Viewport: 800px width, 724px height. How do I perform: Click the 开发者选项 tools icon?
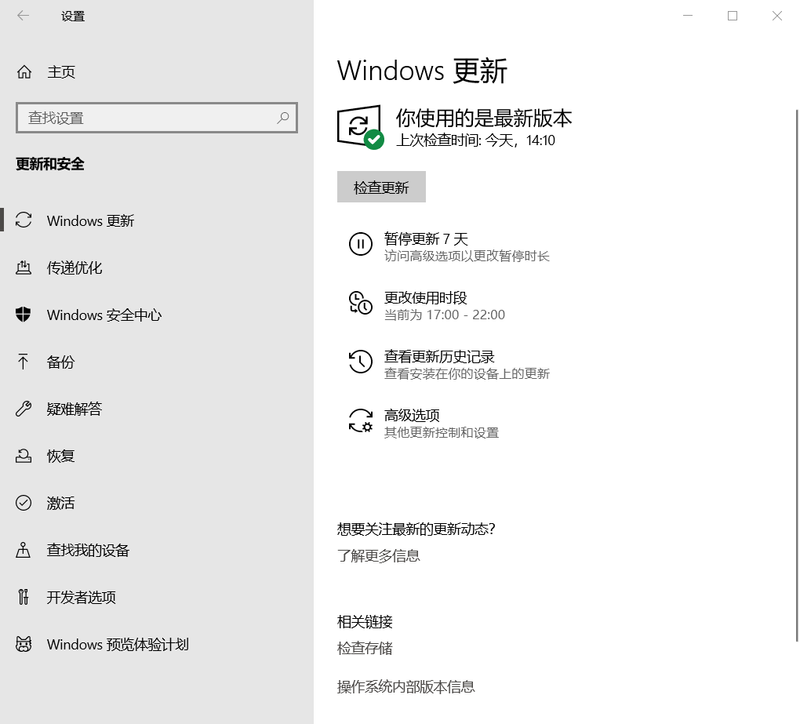tap(23, 597)
